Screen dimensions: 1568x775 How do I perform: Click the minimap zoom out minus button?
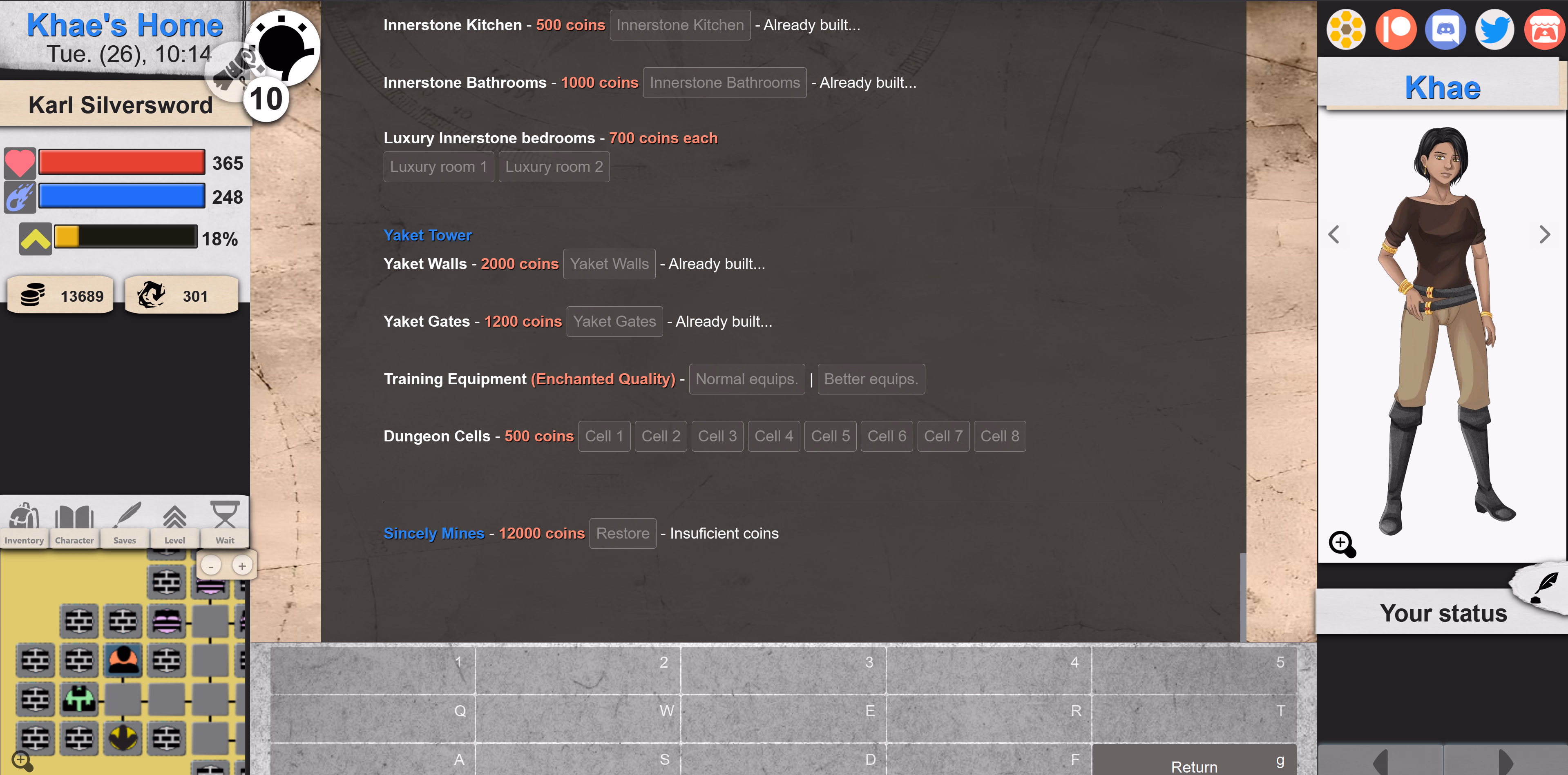(x=211, y=566)
